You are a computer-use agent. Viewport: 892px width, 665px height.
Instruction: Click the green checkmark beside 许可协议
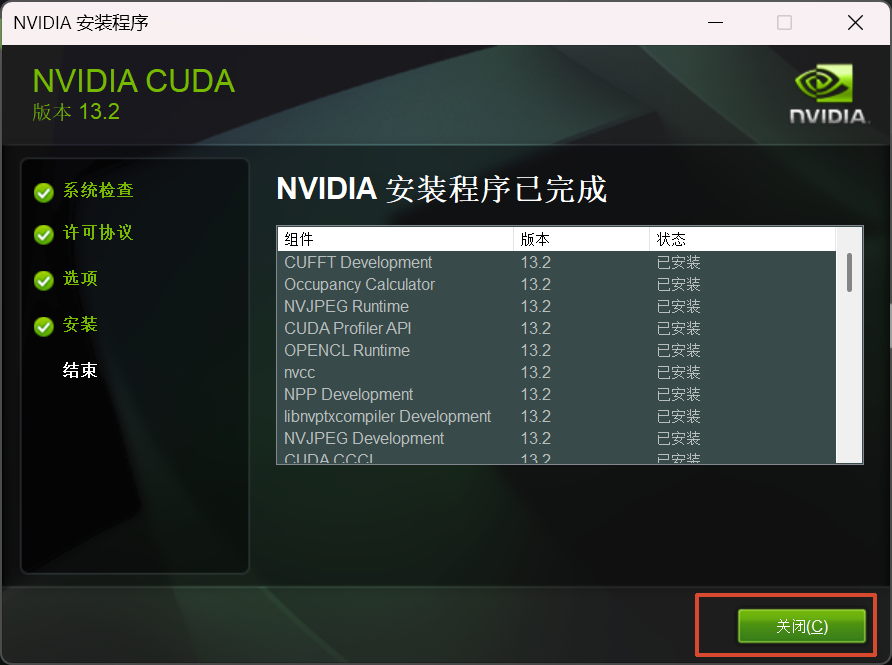(x=43, y=234)
